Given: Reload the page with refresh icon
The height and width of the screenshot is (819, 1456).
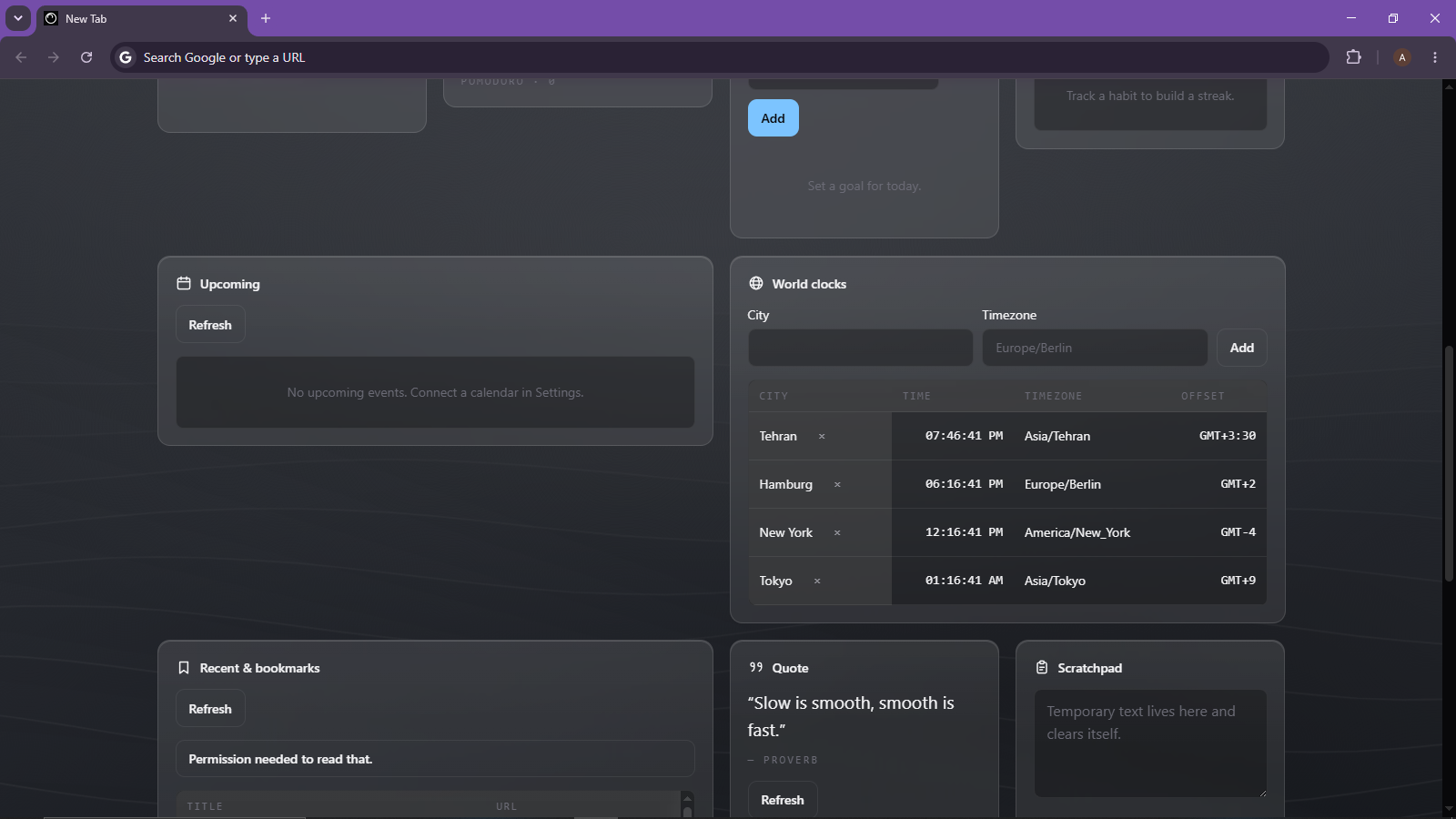Looking at the screenshot, I should click(86, 57).
